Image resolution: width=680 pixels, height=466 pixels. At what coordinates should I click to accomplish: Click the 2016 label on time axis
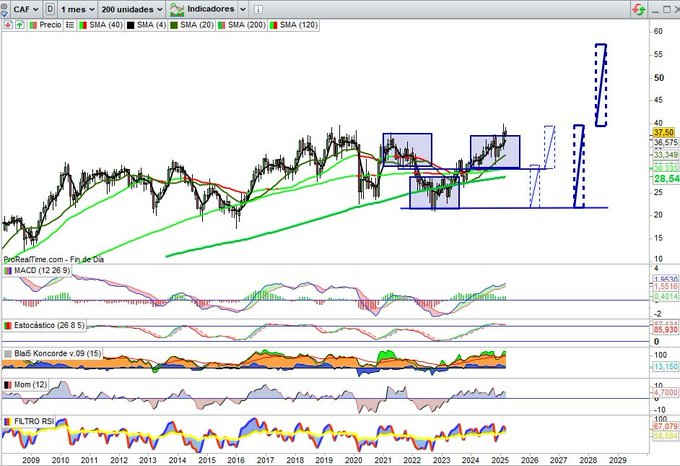point(235,460)
